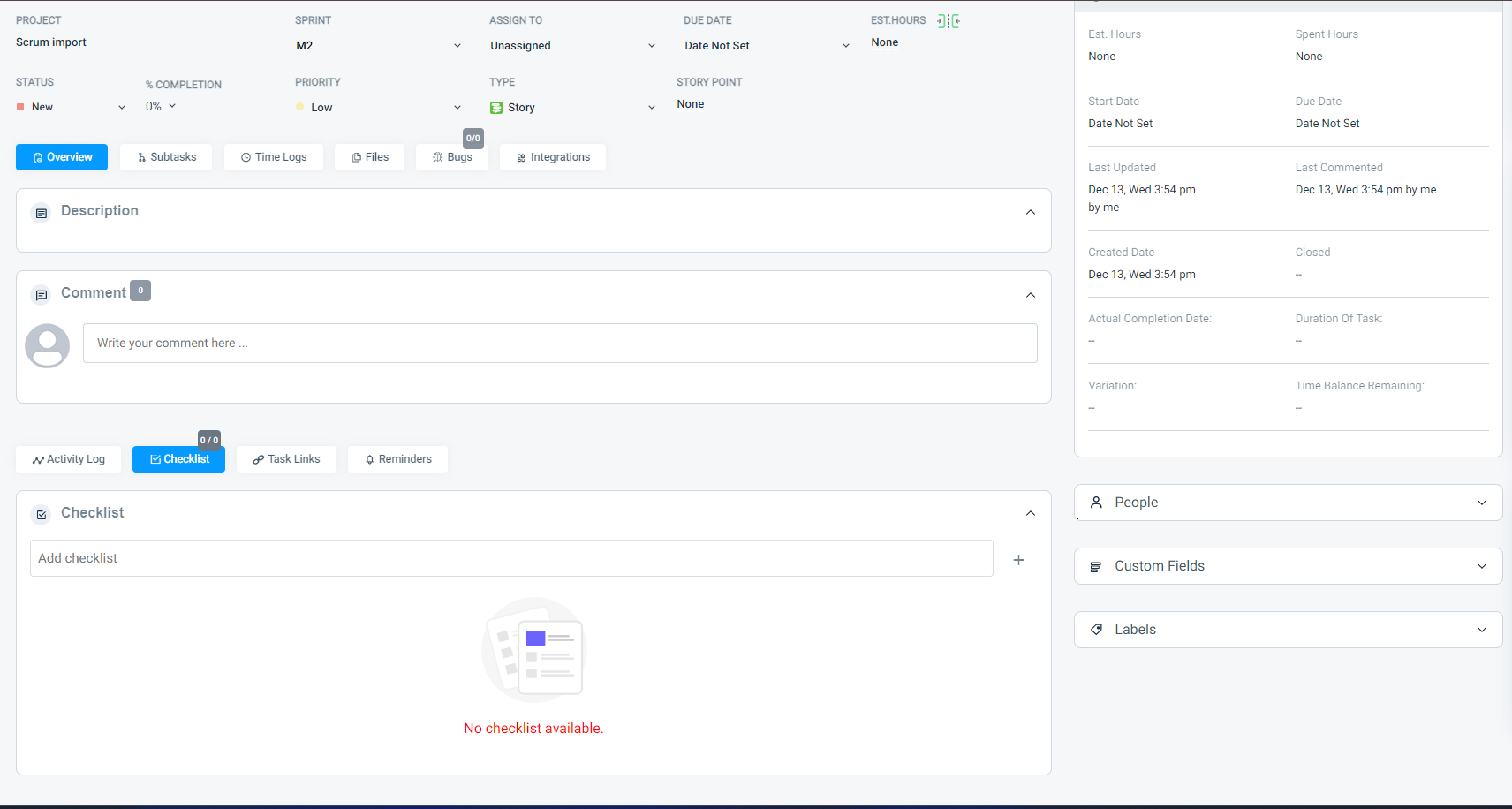Click the People person icon
This screenshot has width=1512, height=809.
pyautogui.click(x=1096, y=503)
